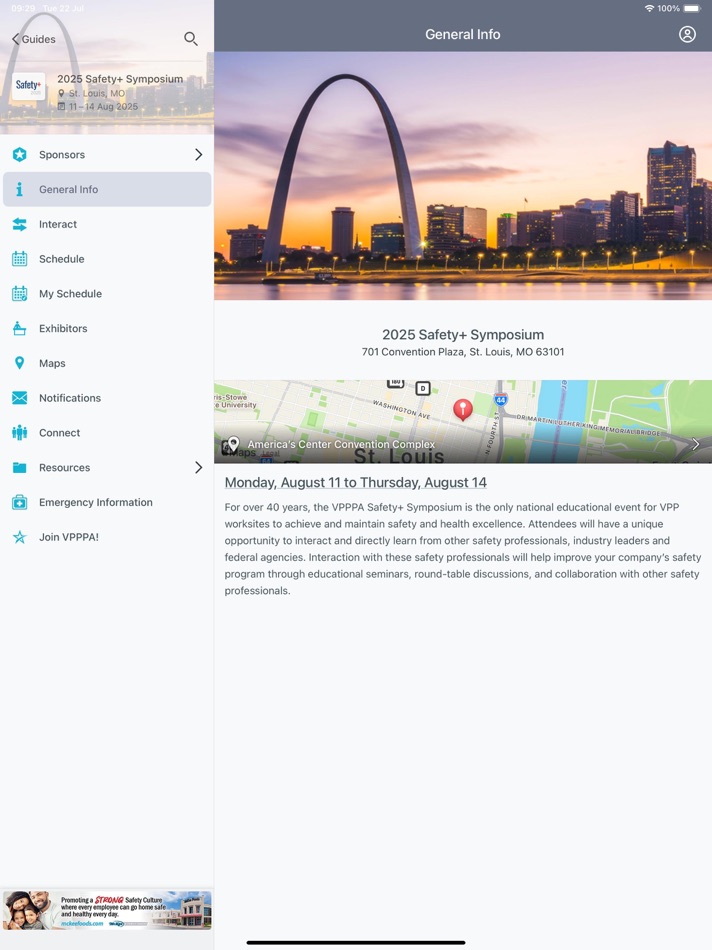
Task: Go back to Guides
Action: [x=34, y=39]
